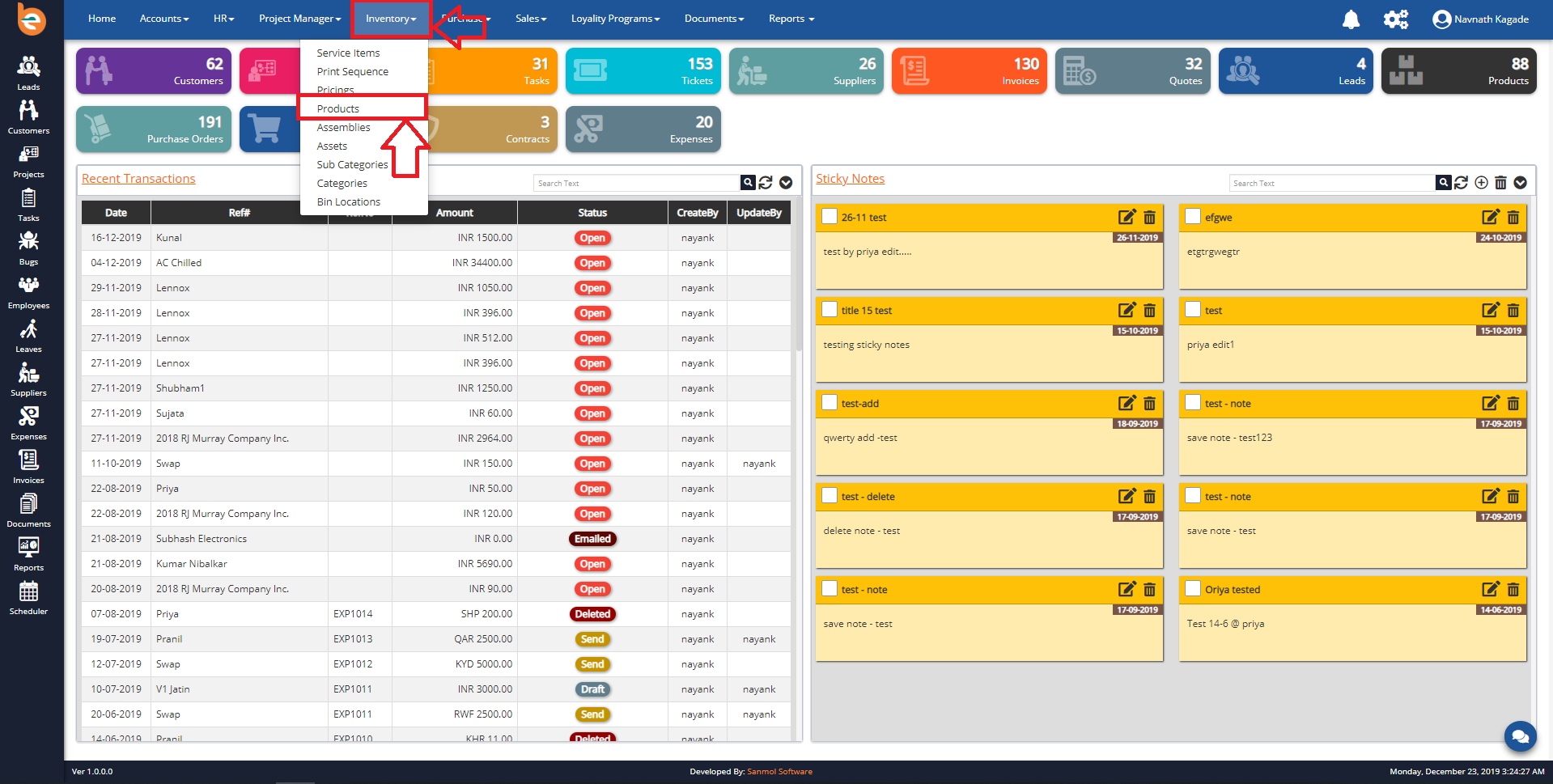
Task: Open the Sanmol Software link
Action: (779, 771)
